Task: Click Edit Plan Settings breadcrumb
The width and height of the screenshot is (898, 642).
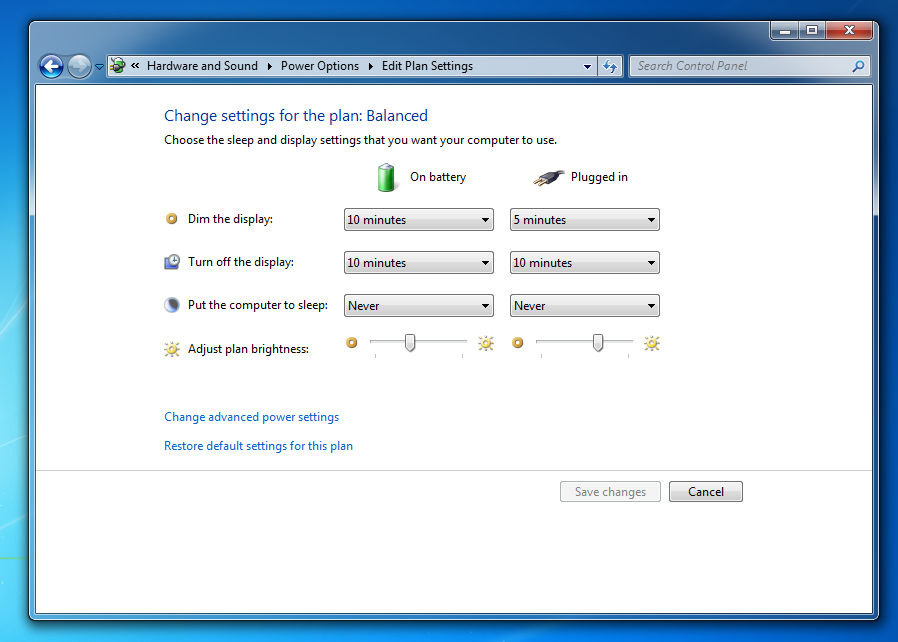Action: click(x=427, y=66)
